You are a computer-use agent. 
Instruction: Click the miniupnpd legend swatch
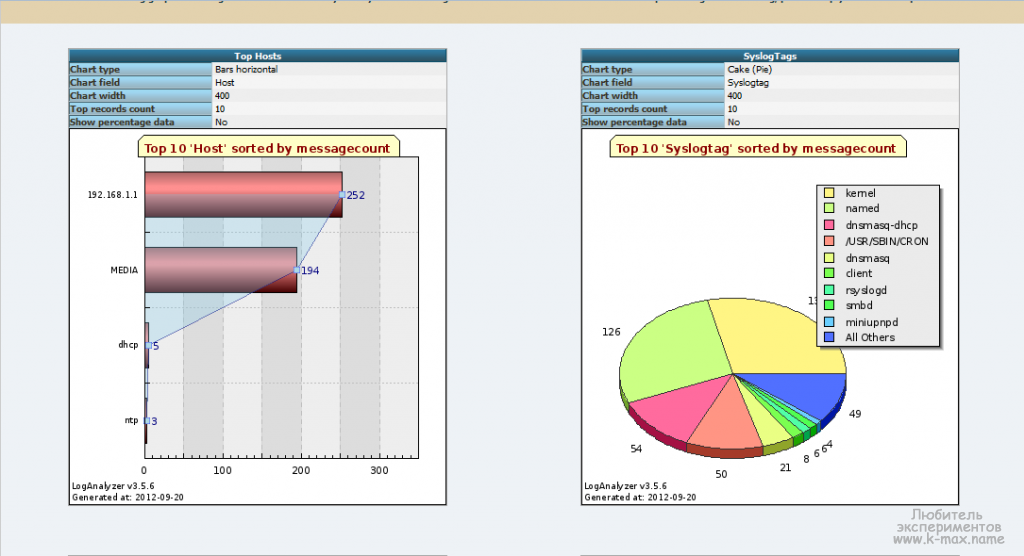point(828,322)
